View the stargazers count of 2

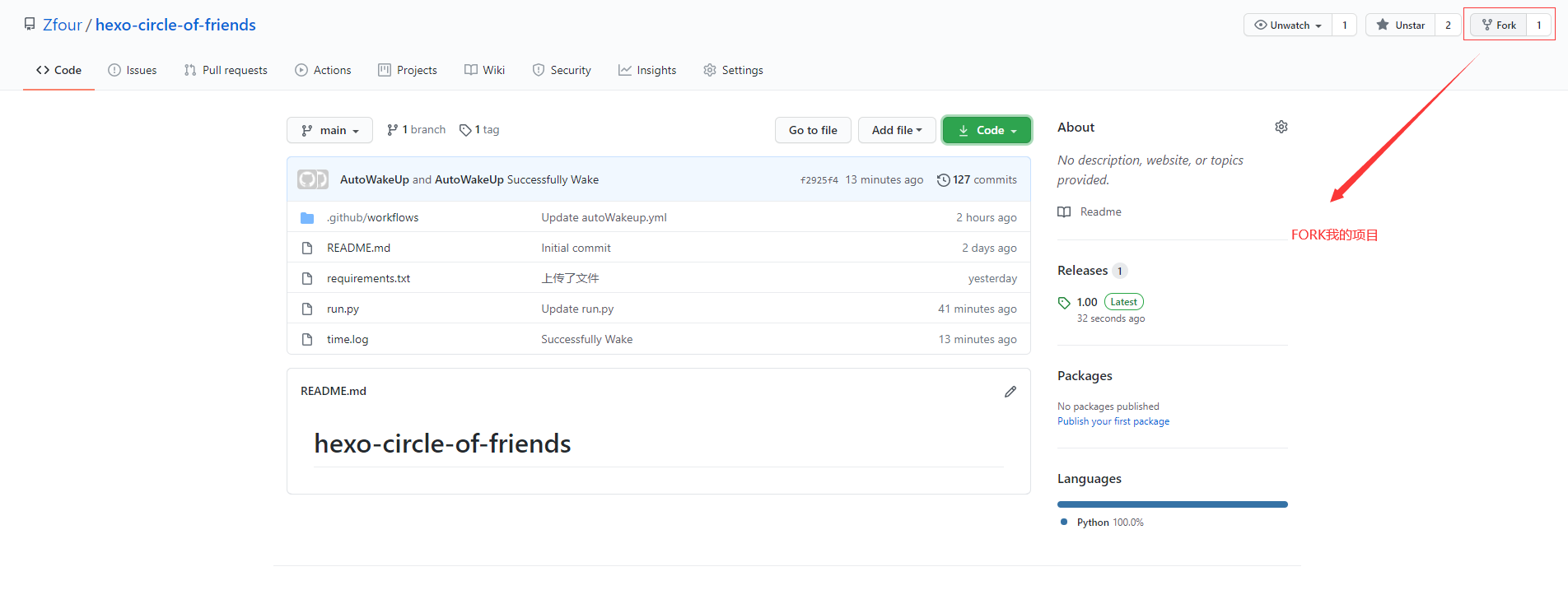1448,26
